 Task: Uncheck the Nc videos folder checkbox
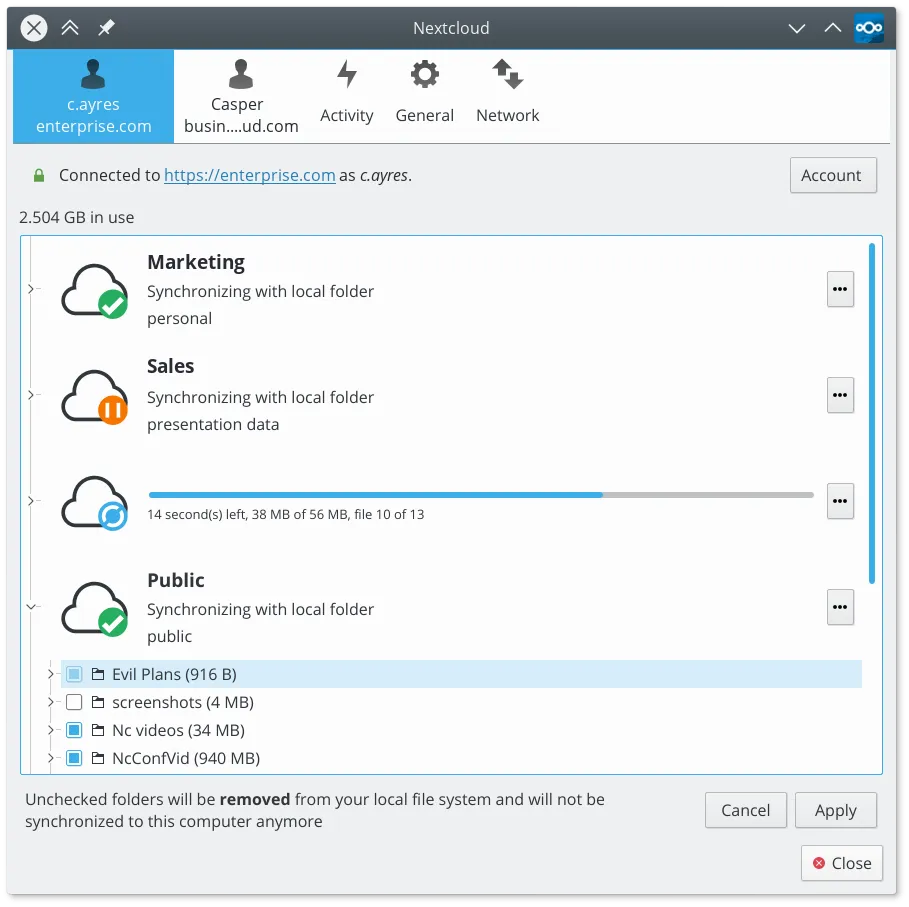[74, 730]
